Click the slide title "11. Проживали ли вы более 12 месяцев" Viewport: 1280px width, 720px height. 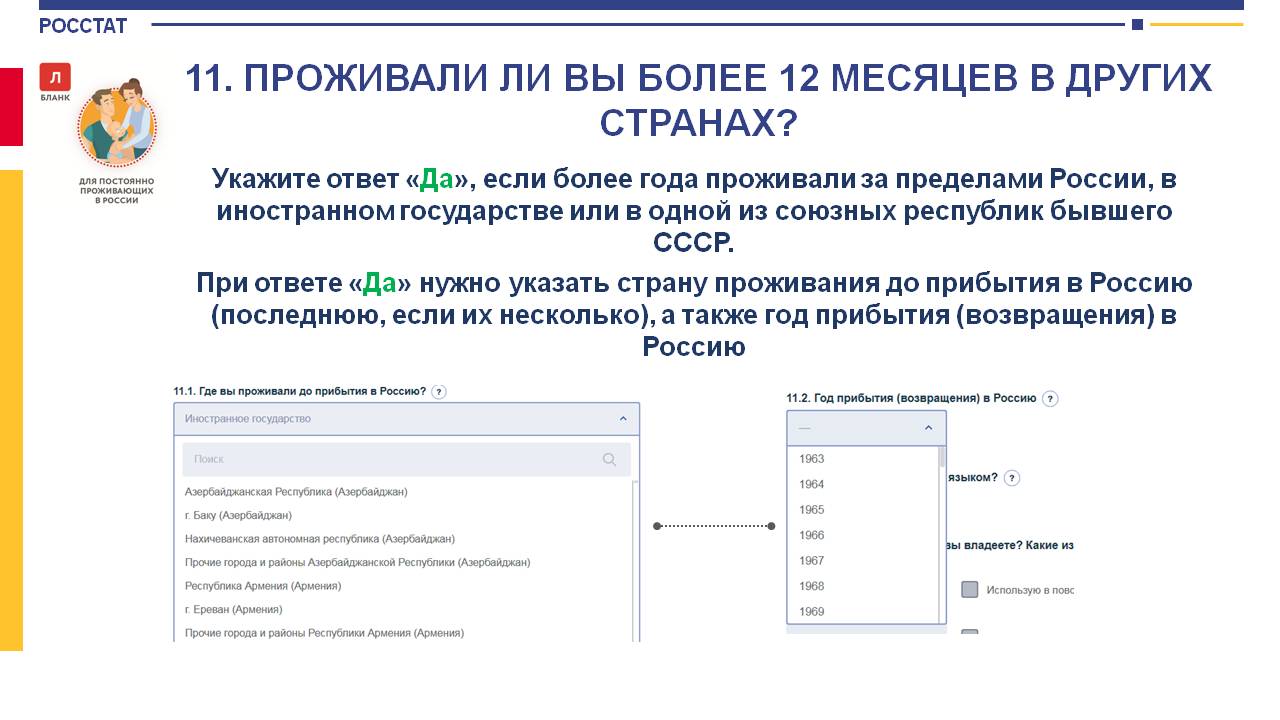coord(699,100)
